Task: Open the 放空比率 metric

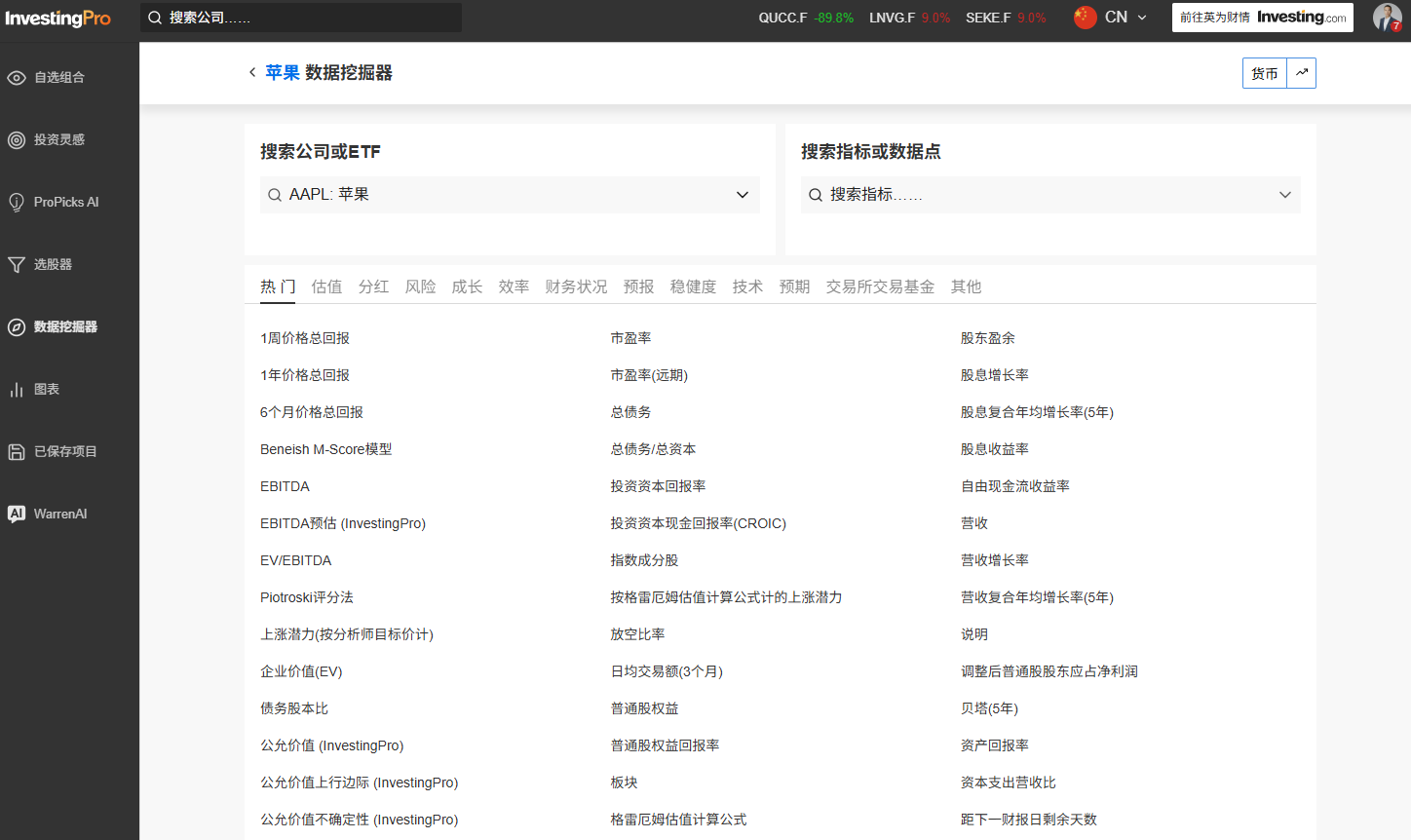Action: coord(637,634)
